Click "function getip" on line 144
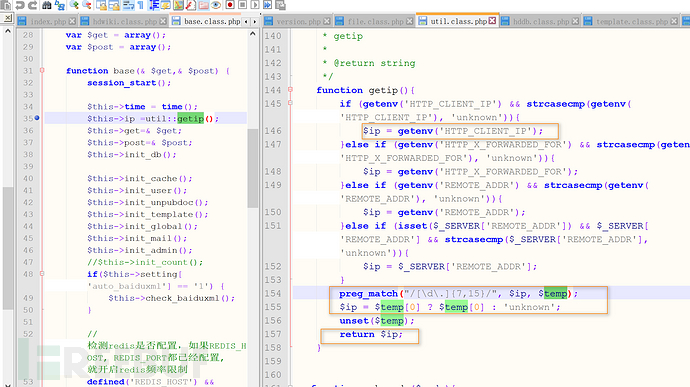 pyautogui.click(x=357, y=90)
